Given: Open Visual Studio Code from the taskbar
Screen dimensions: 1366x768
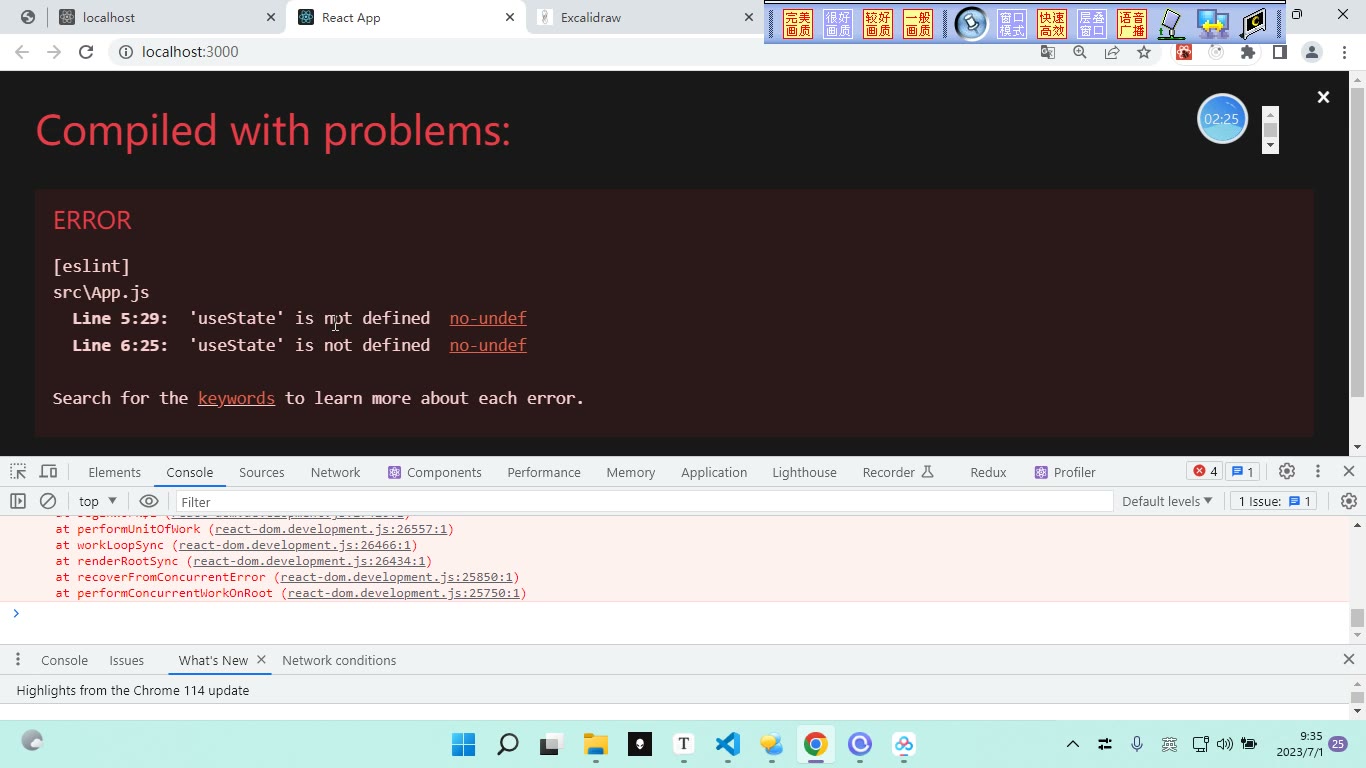Looking at the screenshot, I should click(728, 744).
